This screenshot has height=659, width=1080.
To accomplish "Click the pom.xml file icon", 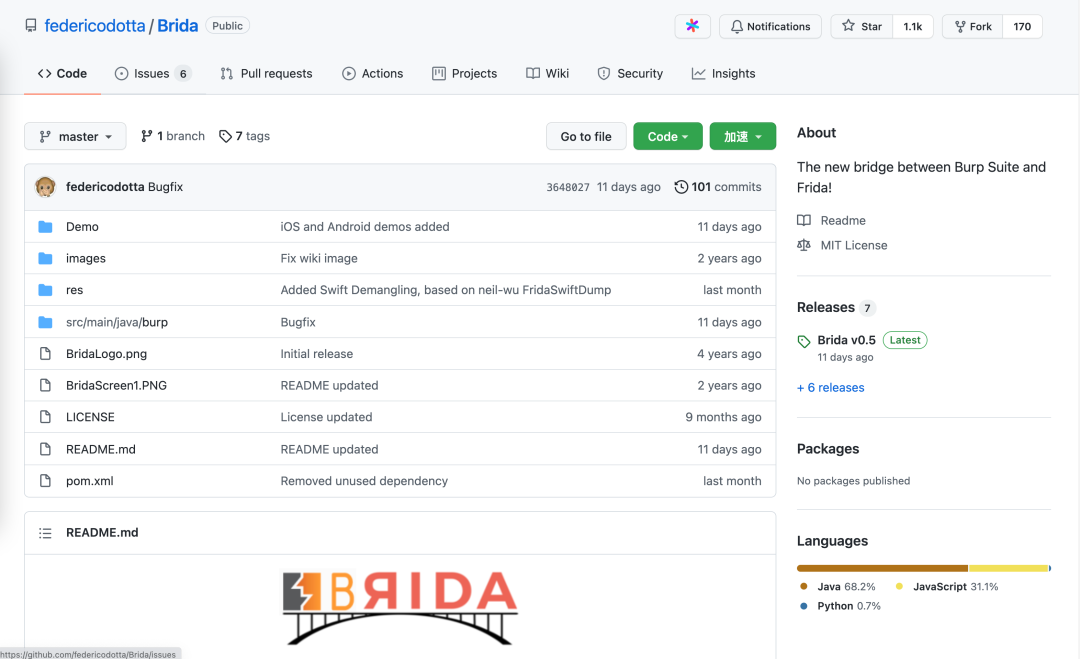I will (x=45, y=481).
